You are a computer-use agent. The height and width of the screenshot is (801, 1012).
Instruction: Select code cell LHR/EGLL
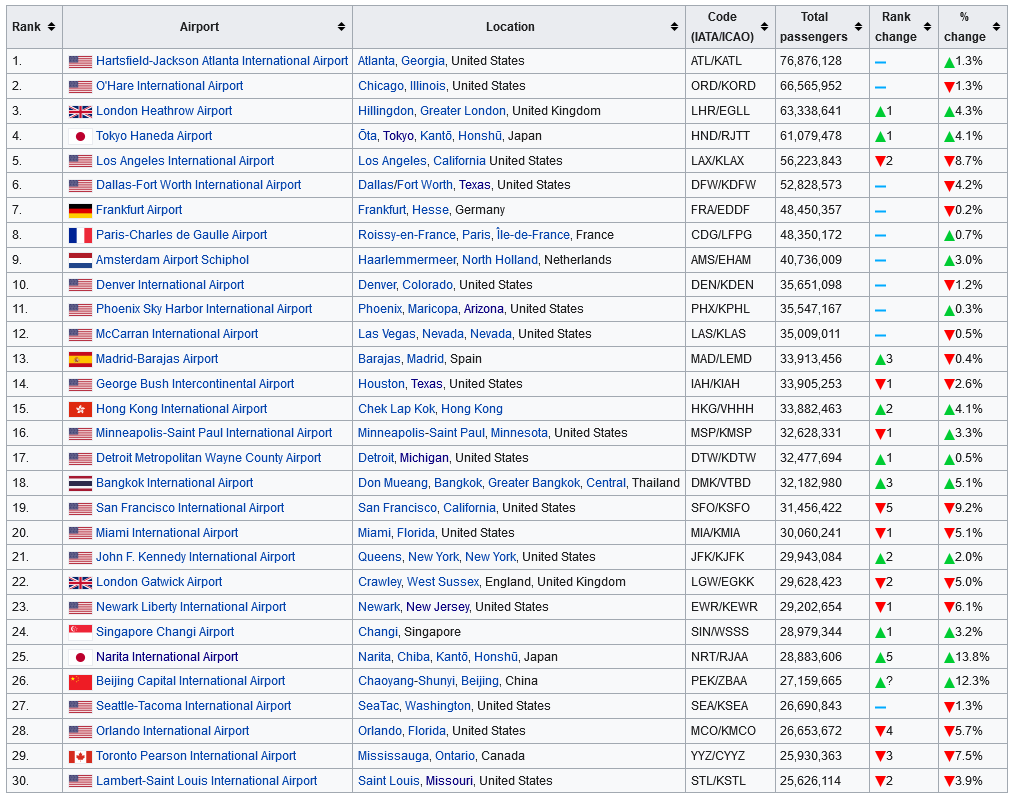[720, 111]
